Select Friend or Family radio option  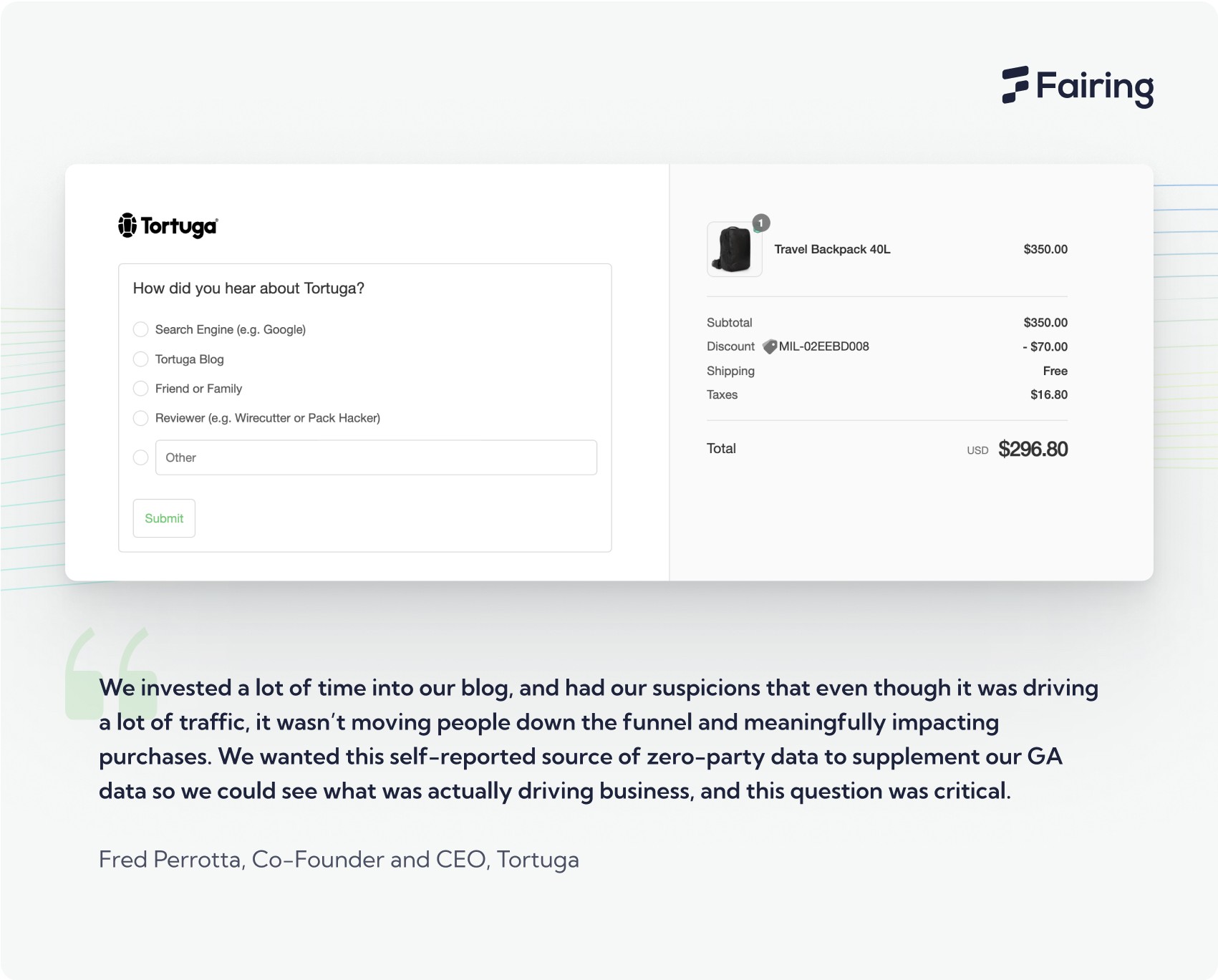[x=141, y=388]
